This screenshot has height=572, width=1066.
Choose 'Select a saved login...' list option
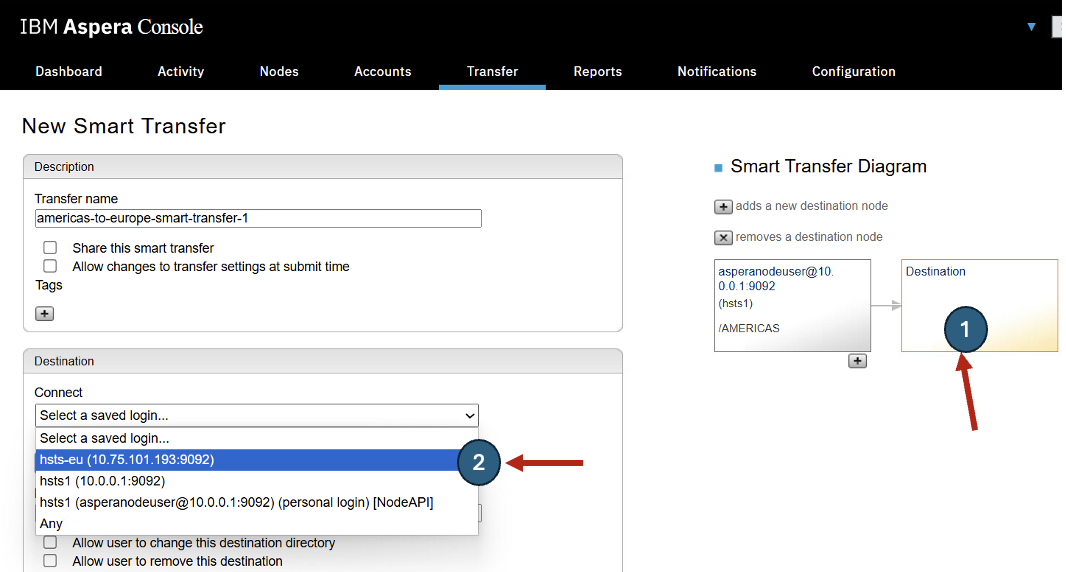pos(257,438)
